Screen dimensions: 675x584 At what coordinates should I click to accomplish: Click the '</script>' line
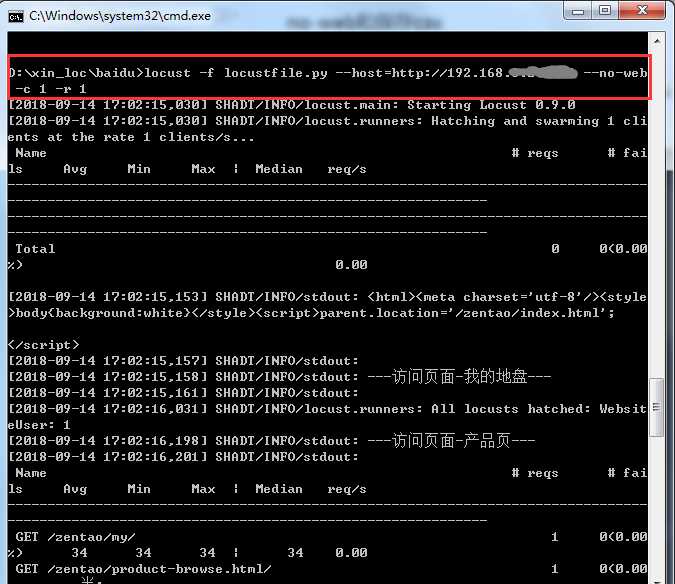pyautogui.click(x=43, y=345)
